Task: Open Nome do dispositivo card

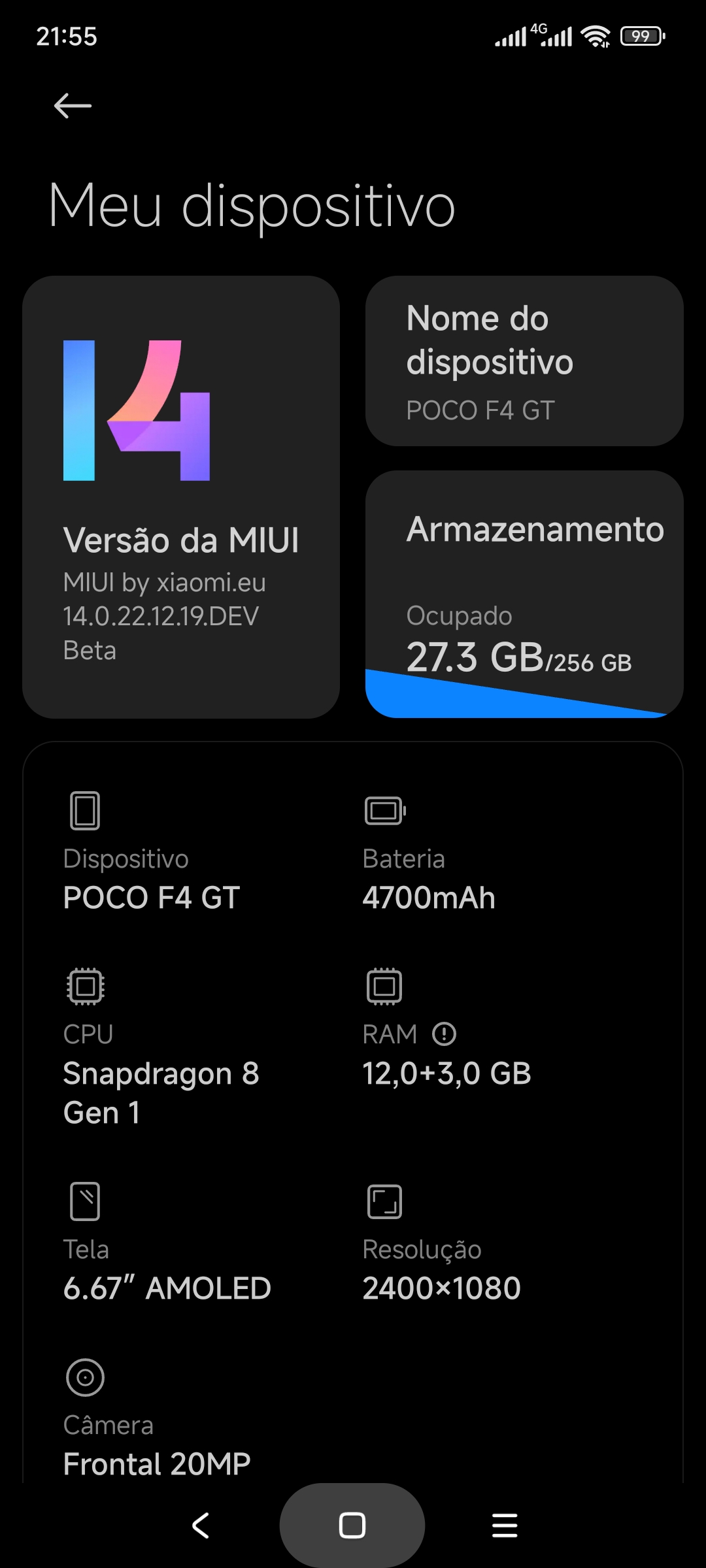Action: (524, 361)
